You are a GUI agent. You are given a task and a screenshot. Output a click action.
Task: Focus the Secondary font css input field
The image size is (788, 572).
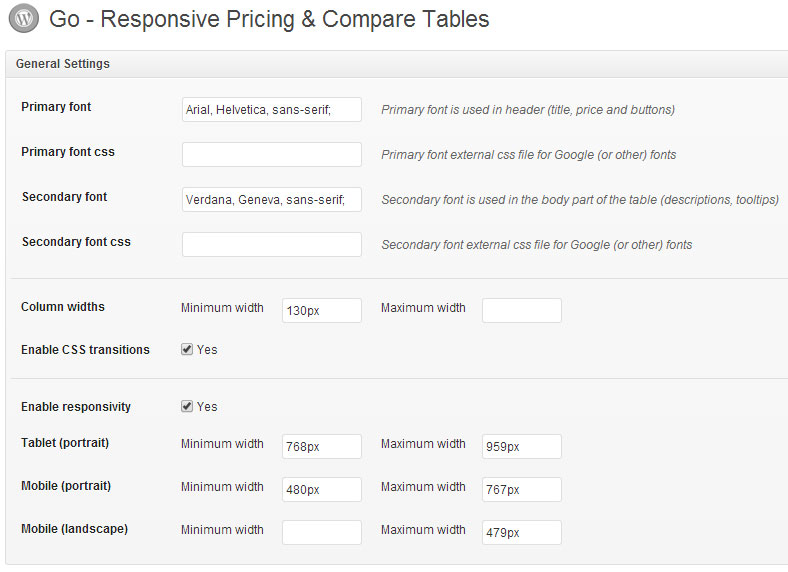point(272,244)
